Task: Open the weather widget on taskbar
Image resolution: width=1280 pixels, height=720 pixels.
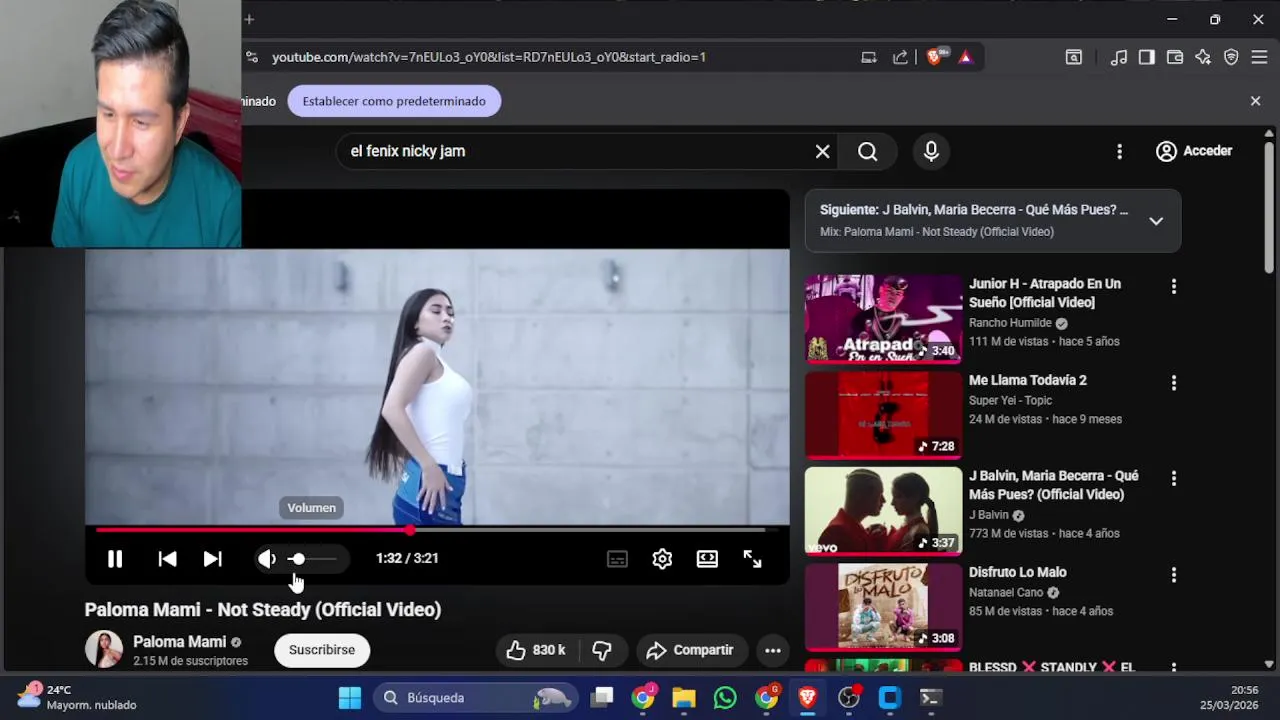Action: pos(78,697)
